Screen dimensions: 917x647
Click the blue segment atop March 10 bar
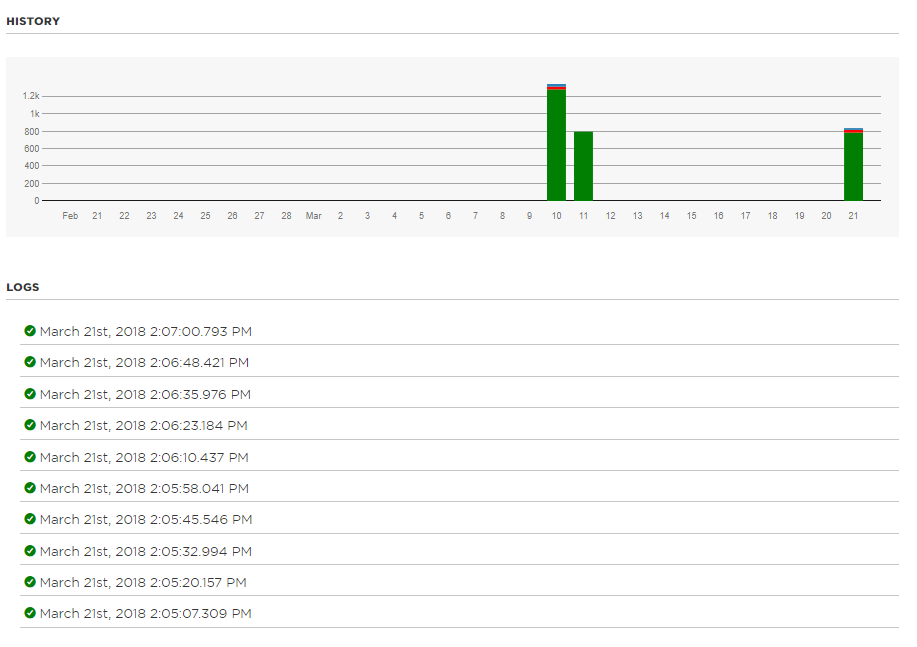point(556,85)
